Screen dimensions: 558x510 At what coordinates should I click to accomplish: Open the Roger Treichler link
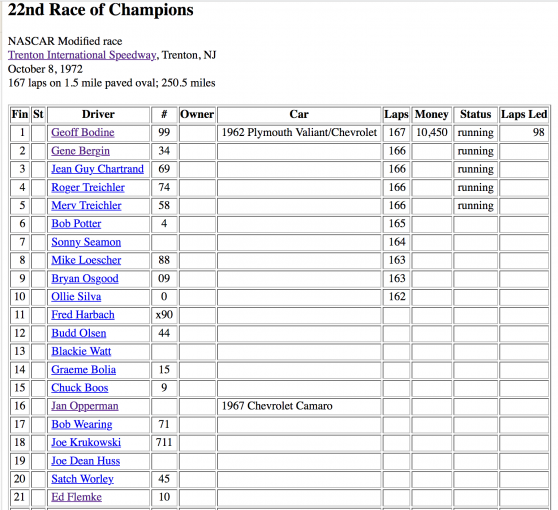coord(88,187)
